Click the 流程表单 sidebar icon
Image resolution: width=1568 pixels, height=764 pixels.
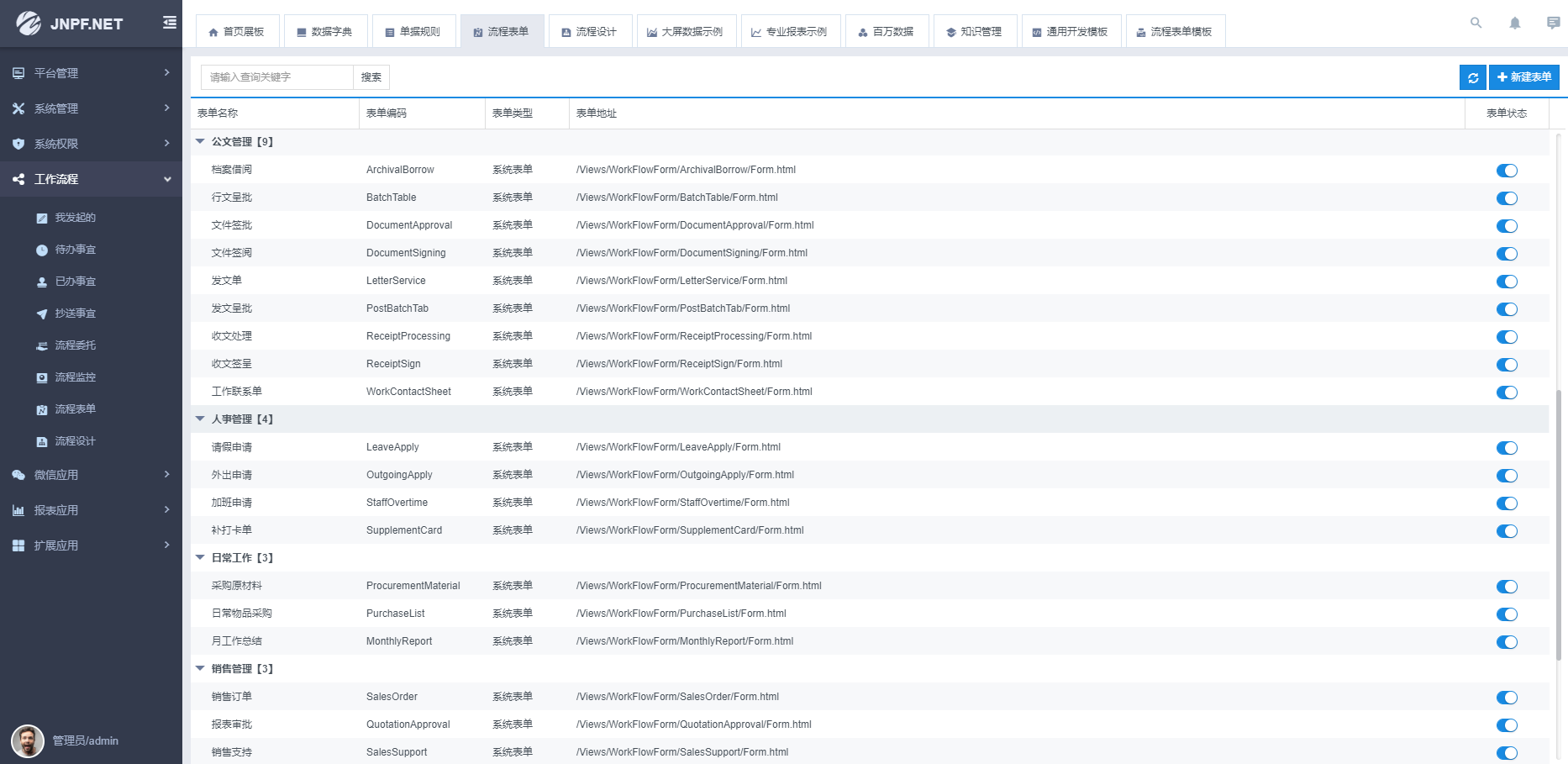point(42,409)
